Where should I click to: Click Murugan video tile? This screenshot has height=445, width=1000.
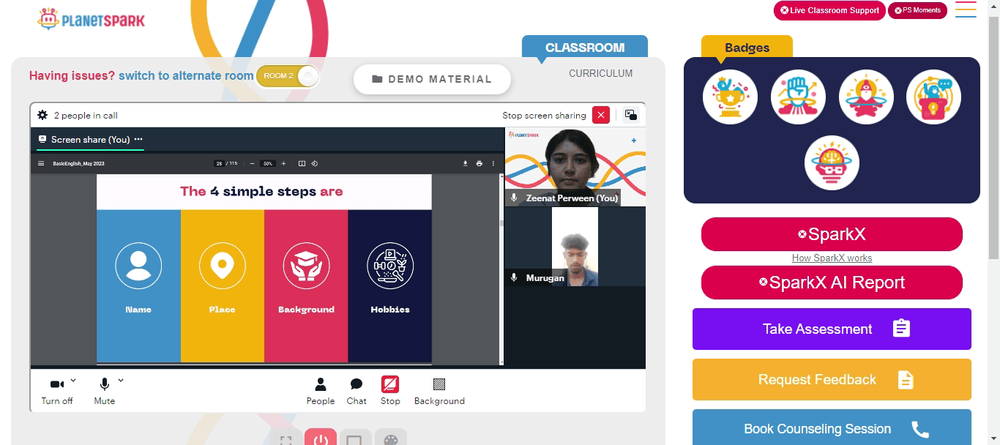575,246
